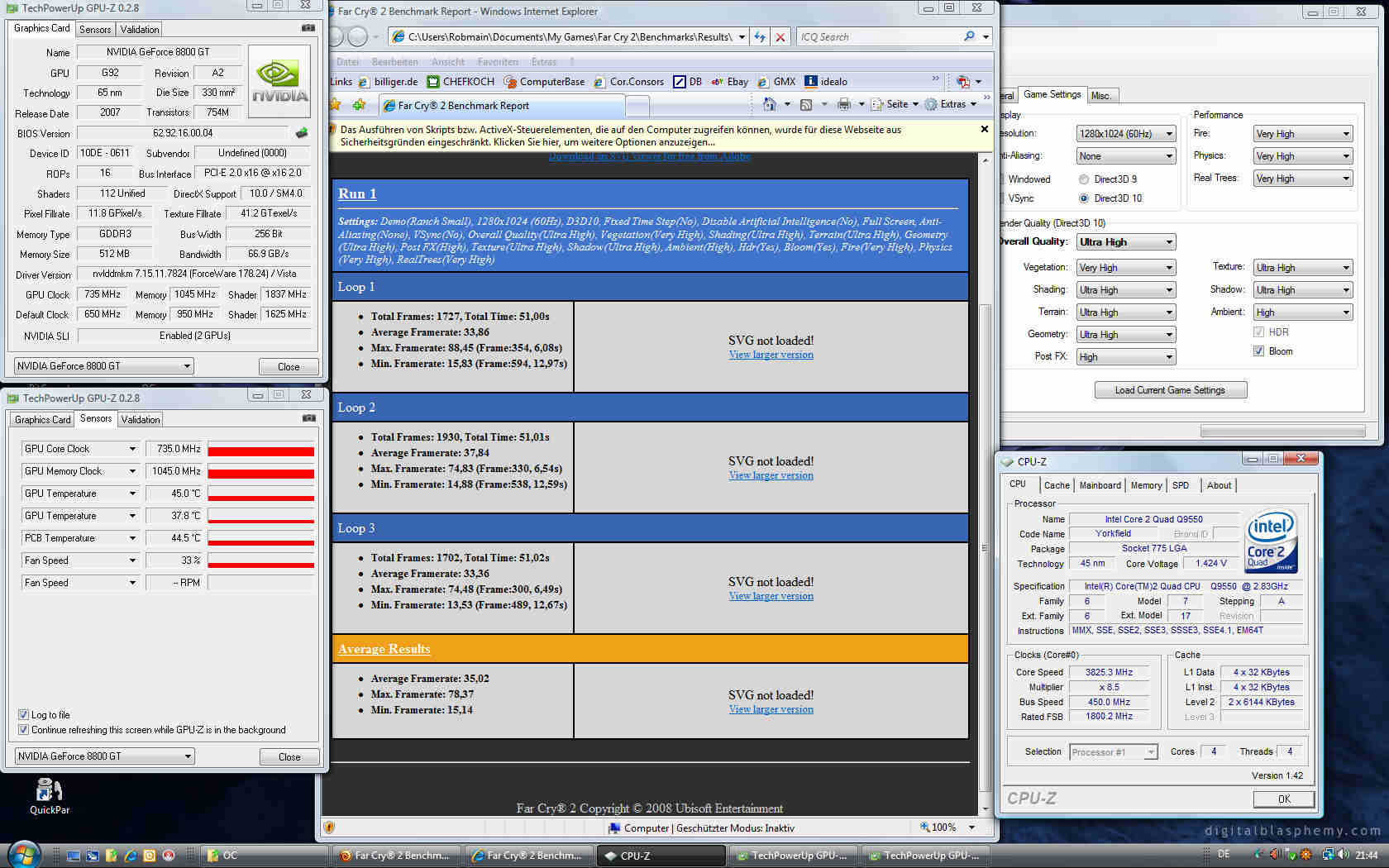Switch to Graphics Card tab in lower GPU-Z window
The image size is (1389, 868).
click(x=43, y=419)
